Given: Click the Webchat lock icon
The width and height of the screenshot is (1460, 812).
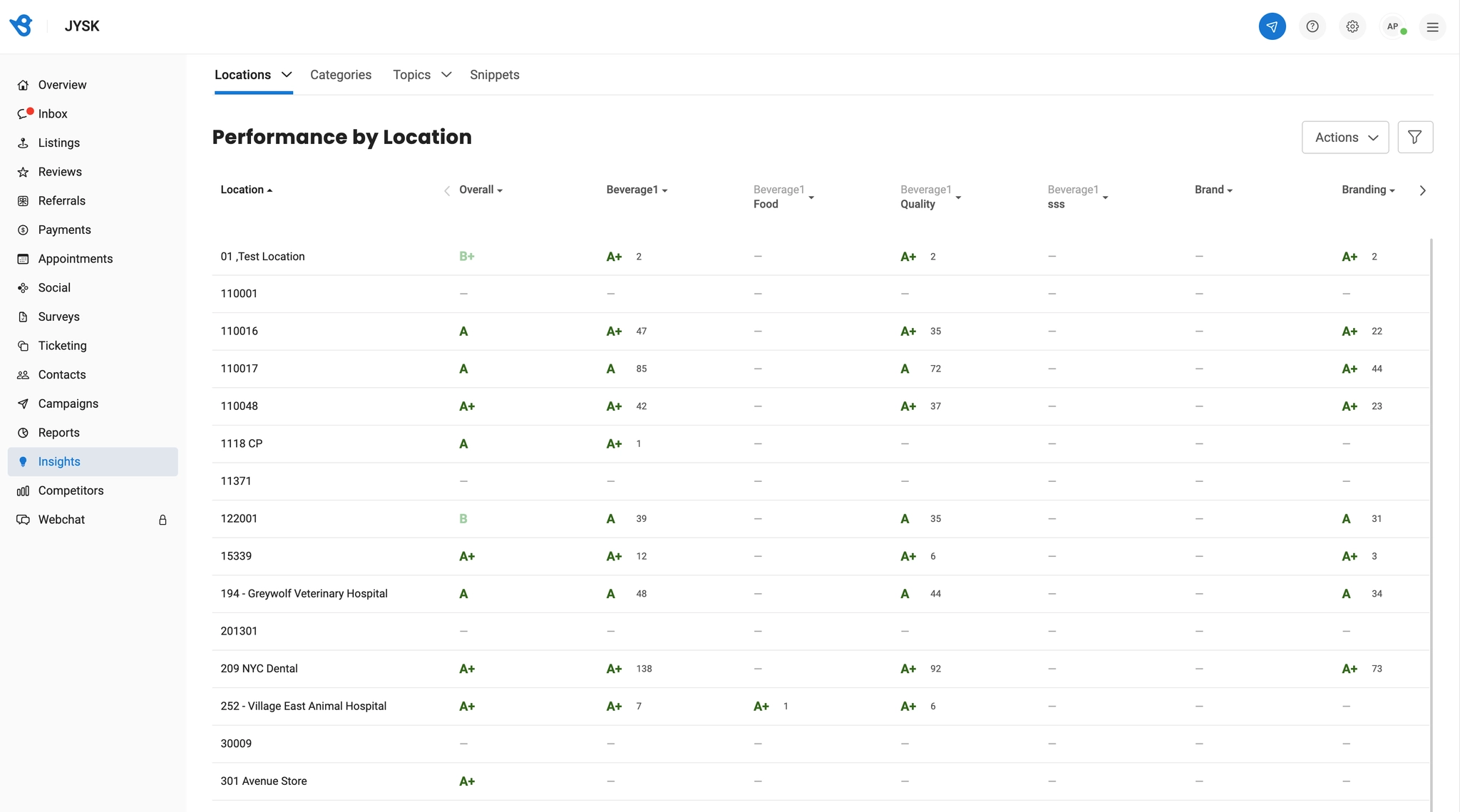Looking at the screenshot, I should [163, 520].
